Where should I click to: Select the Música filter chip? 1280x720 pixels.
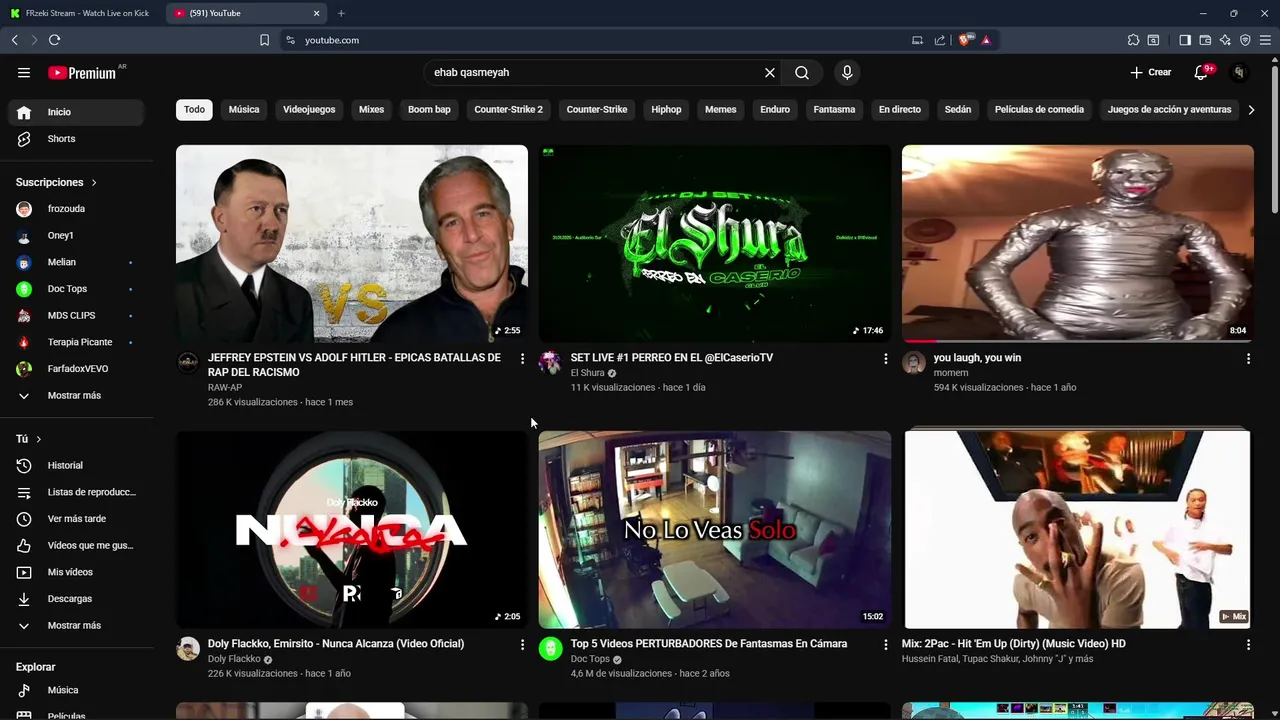(x=244, y=109)
